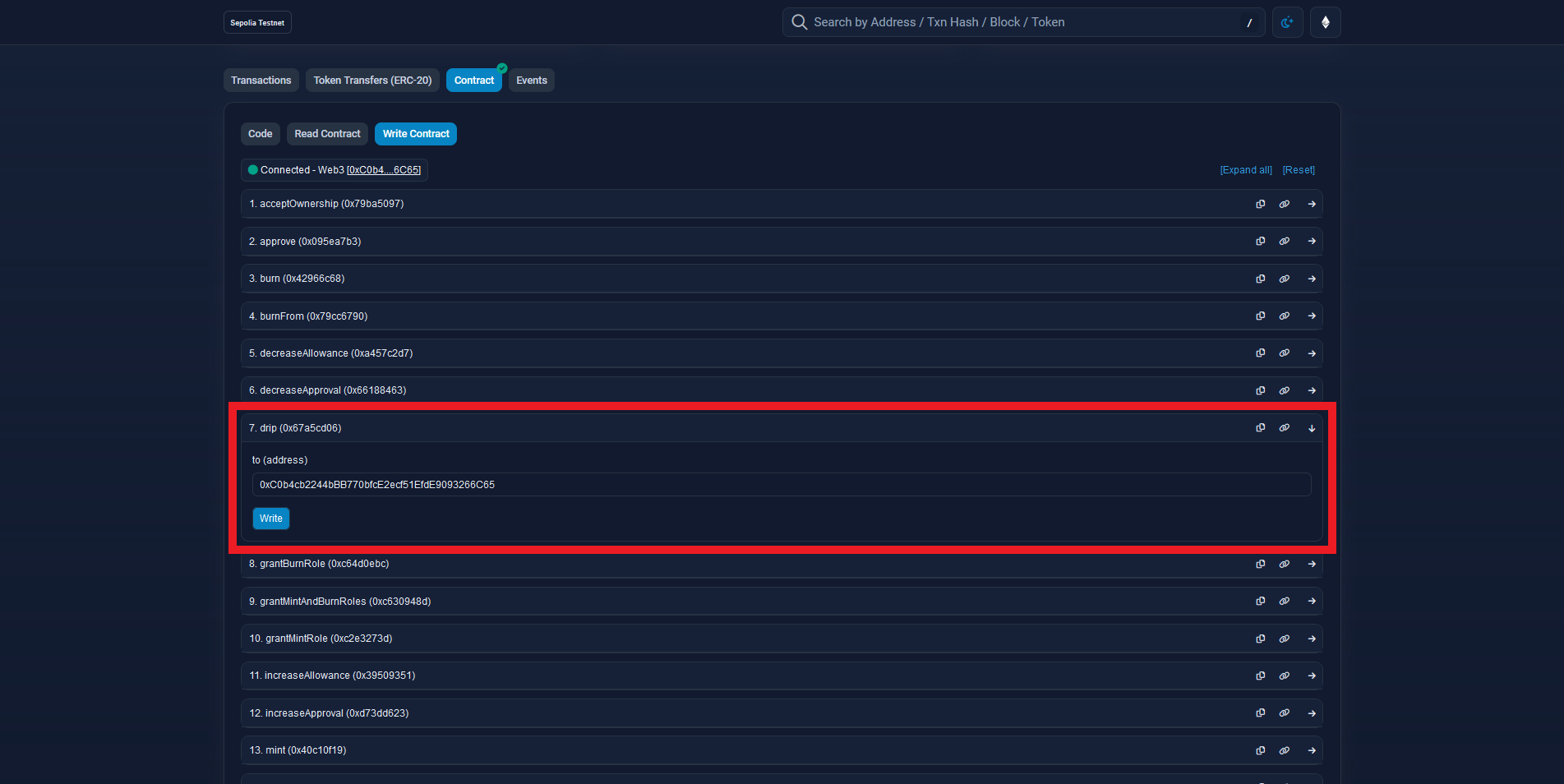Click the Expand all link
Image resolution: width=1564 pixels, height=784 pixels.
tap(1245, 170)
